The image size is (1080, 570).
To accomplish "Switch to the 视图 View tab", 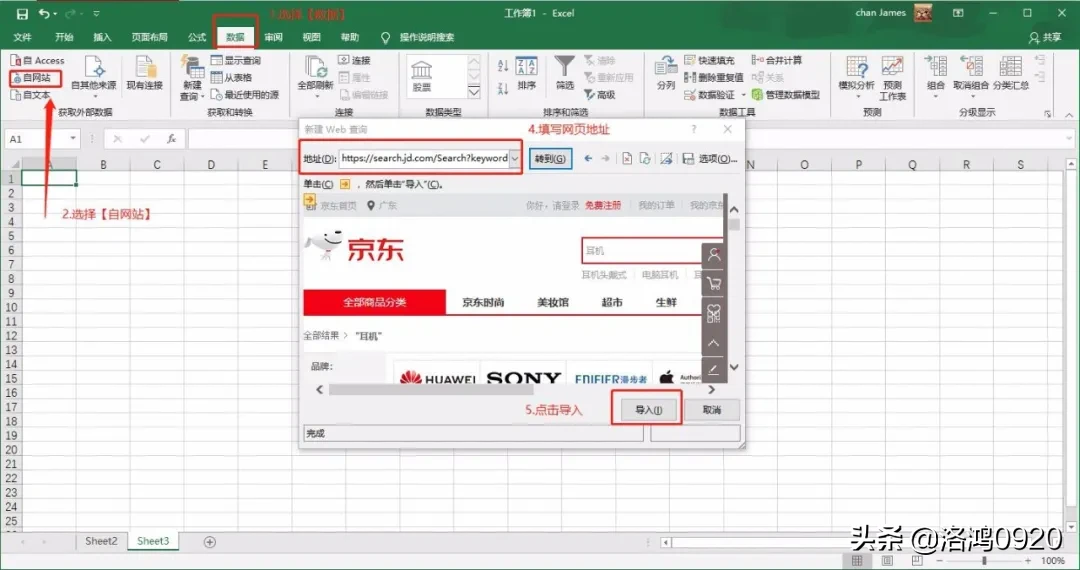I will [311, 37].
